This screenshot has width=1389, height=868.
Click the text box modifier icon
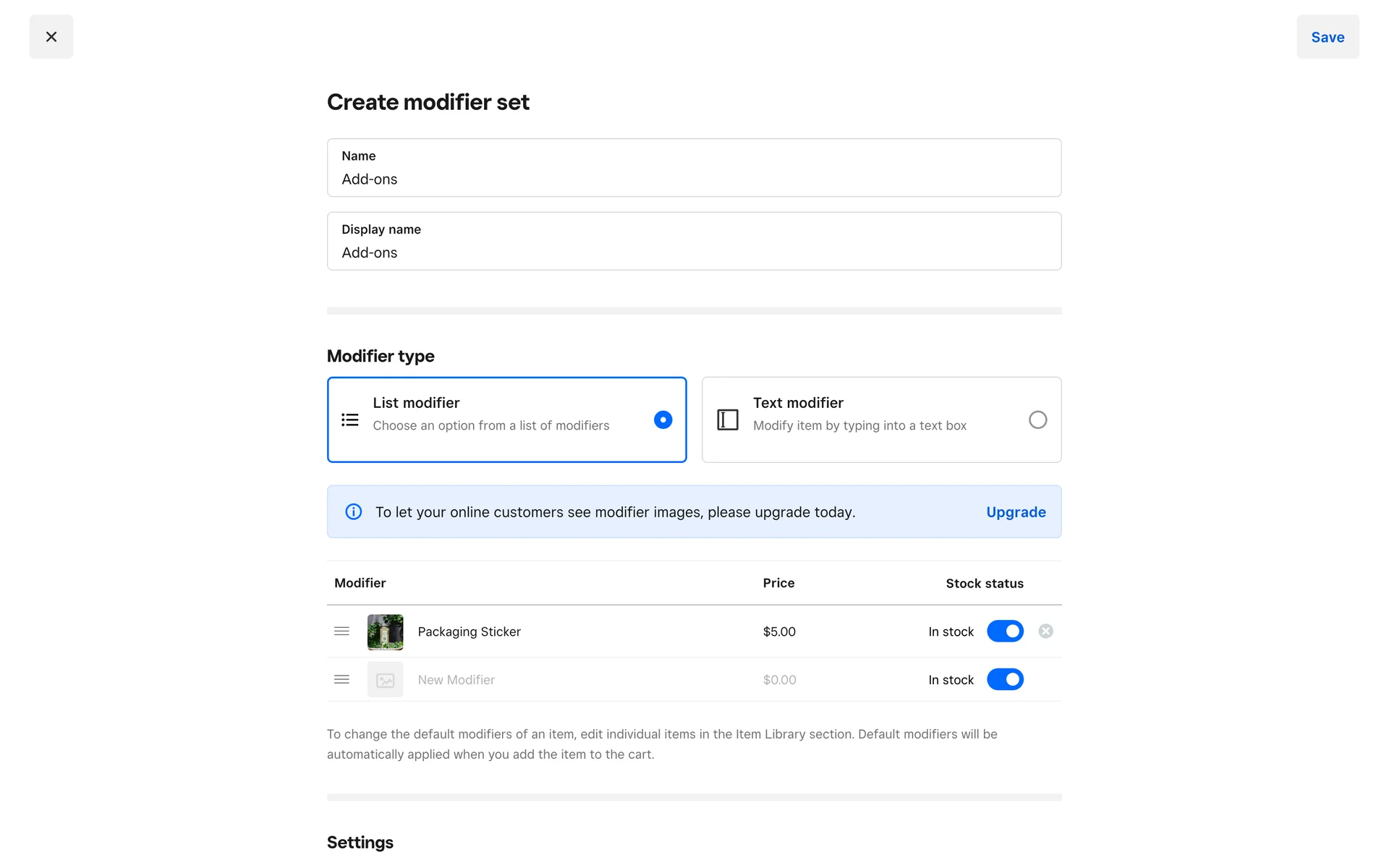pyautogui.click(x=727, y=420)
